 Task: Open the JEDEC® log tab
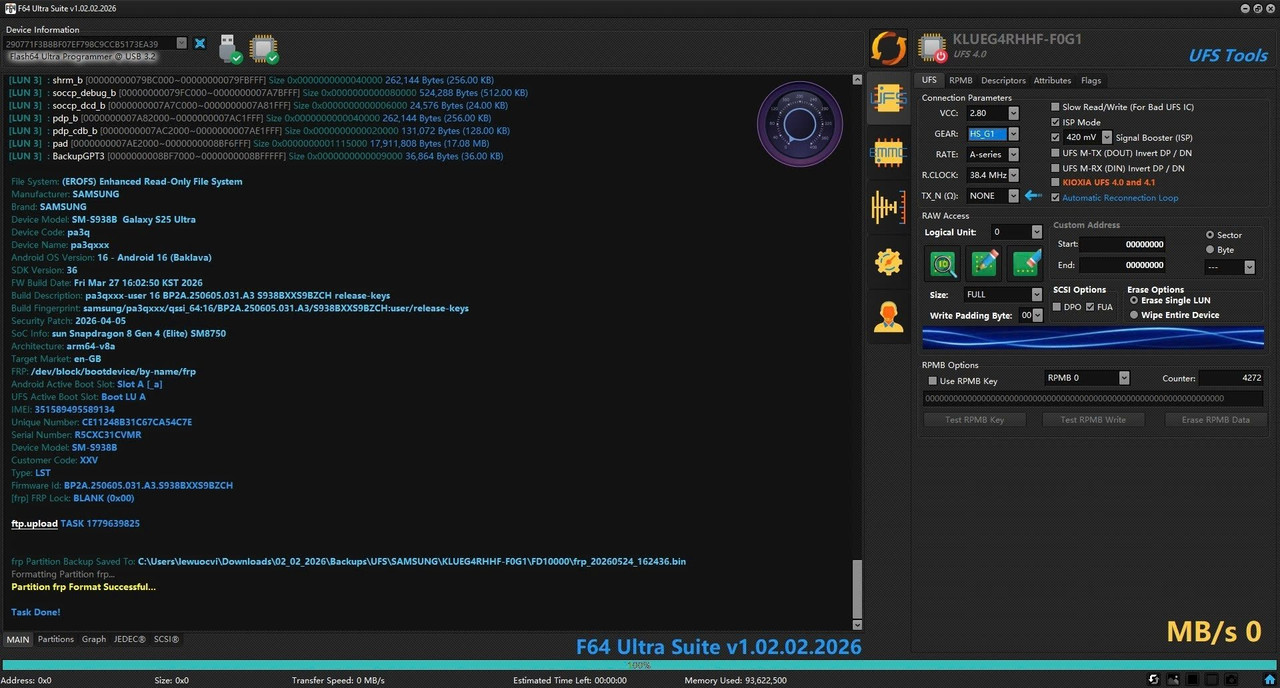(x=129, y=639)
